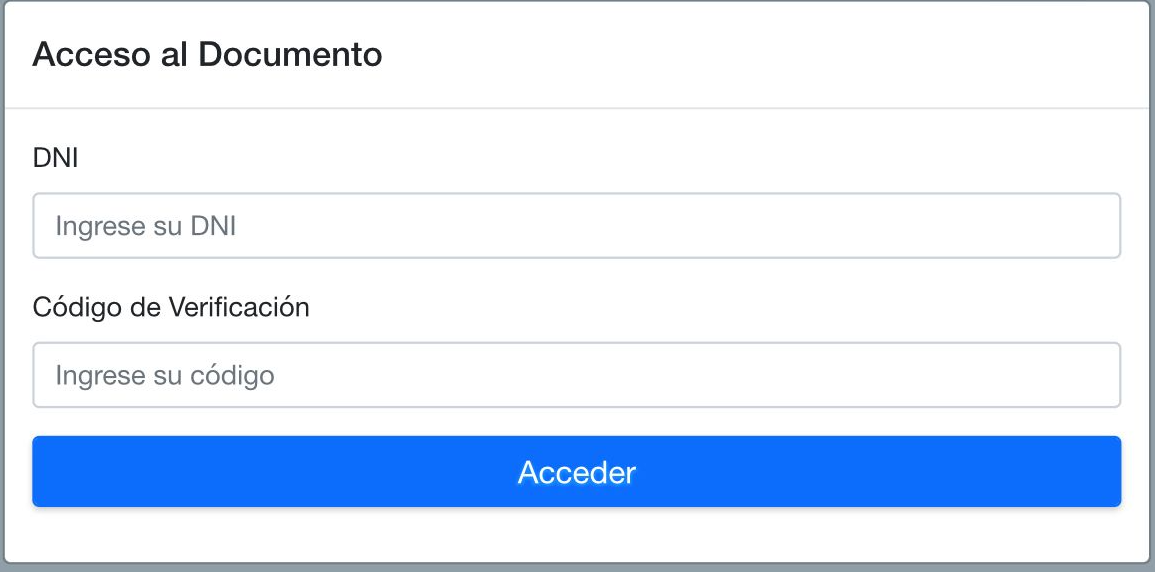Select the 'Ingrese su código' placeholder box

576,375
